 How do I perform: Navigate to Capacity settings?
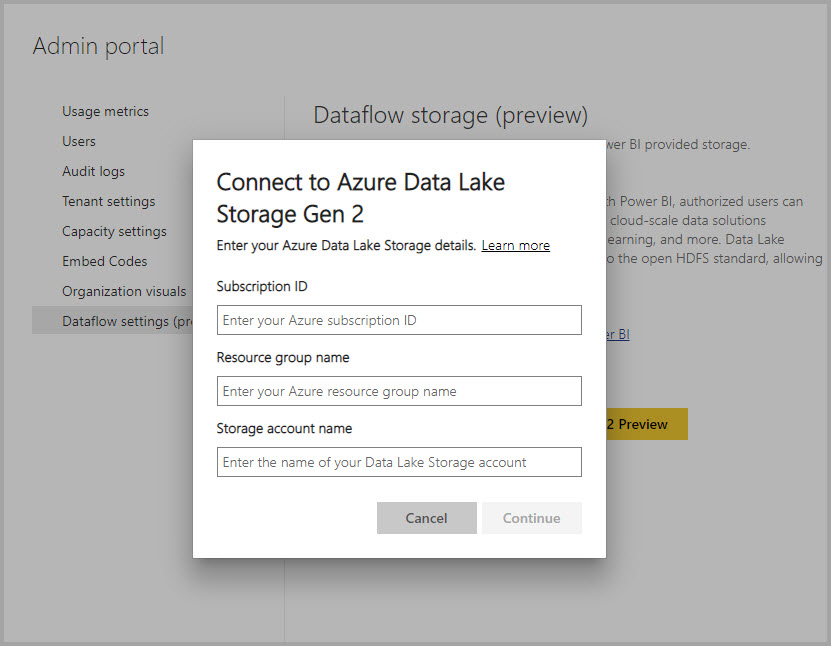114,231
